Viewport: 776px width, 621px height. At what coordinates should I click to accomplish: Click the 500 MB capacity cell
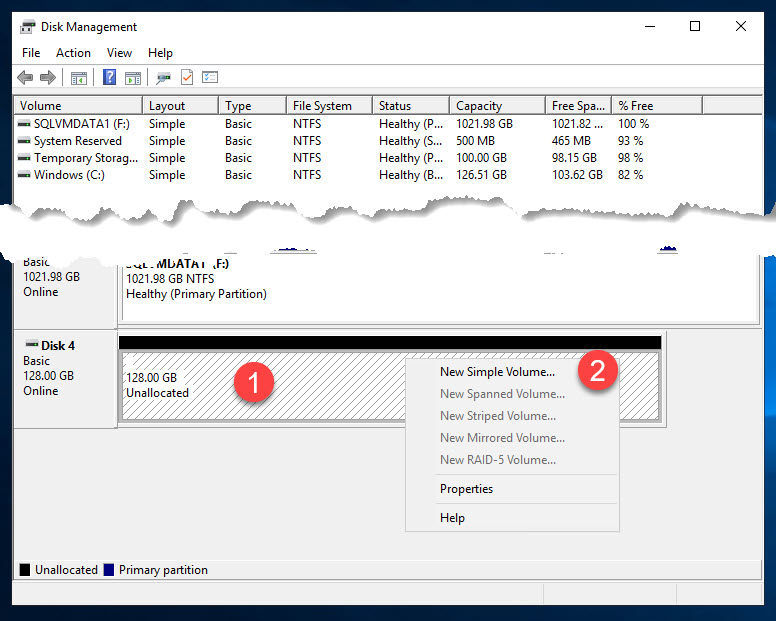tap(475, 141)
